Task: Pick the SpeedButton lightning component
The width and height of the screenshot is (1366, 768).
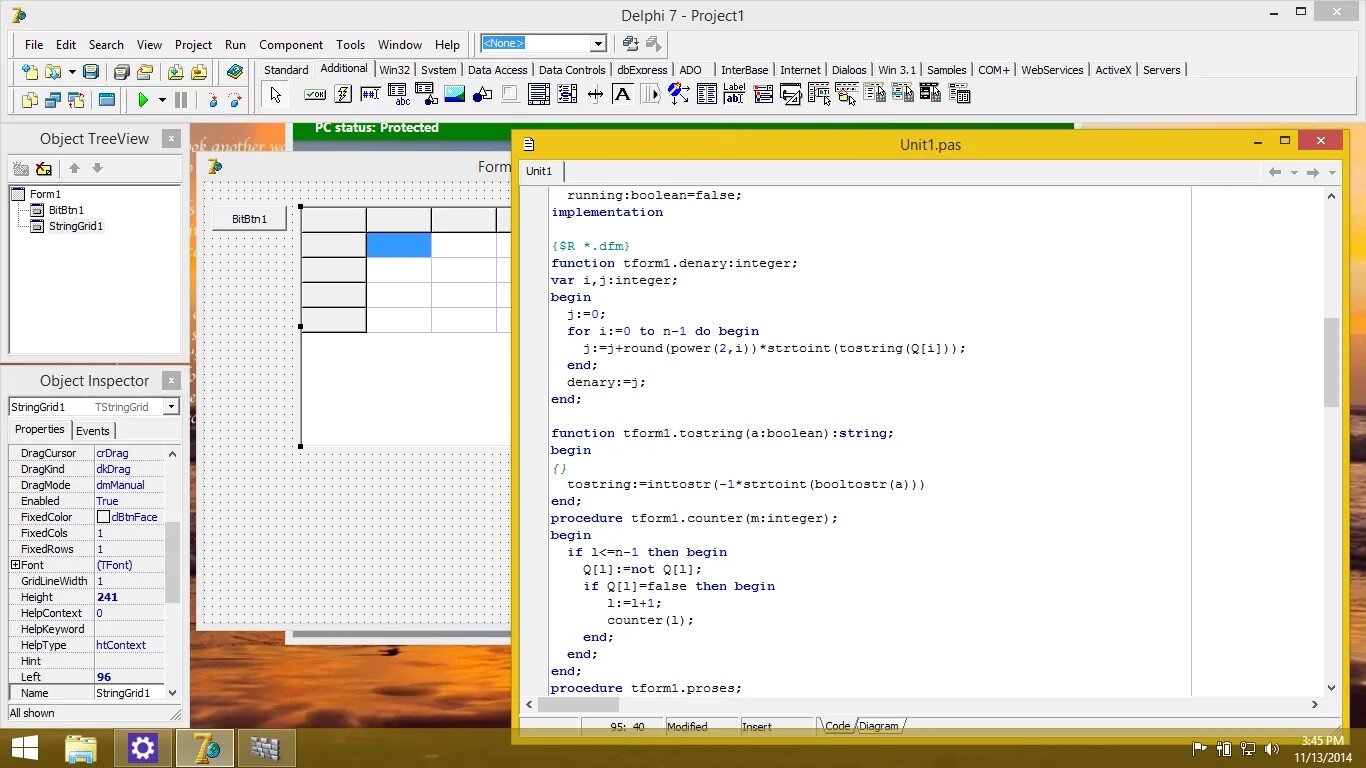Action: pos(343,95)
